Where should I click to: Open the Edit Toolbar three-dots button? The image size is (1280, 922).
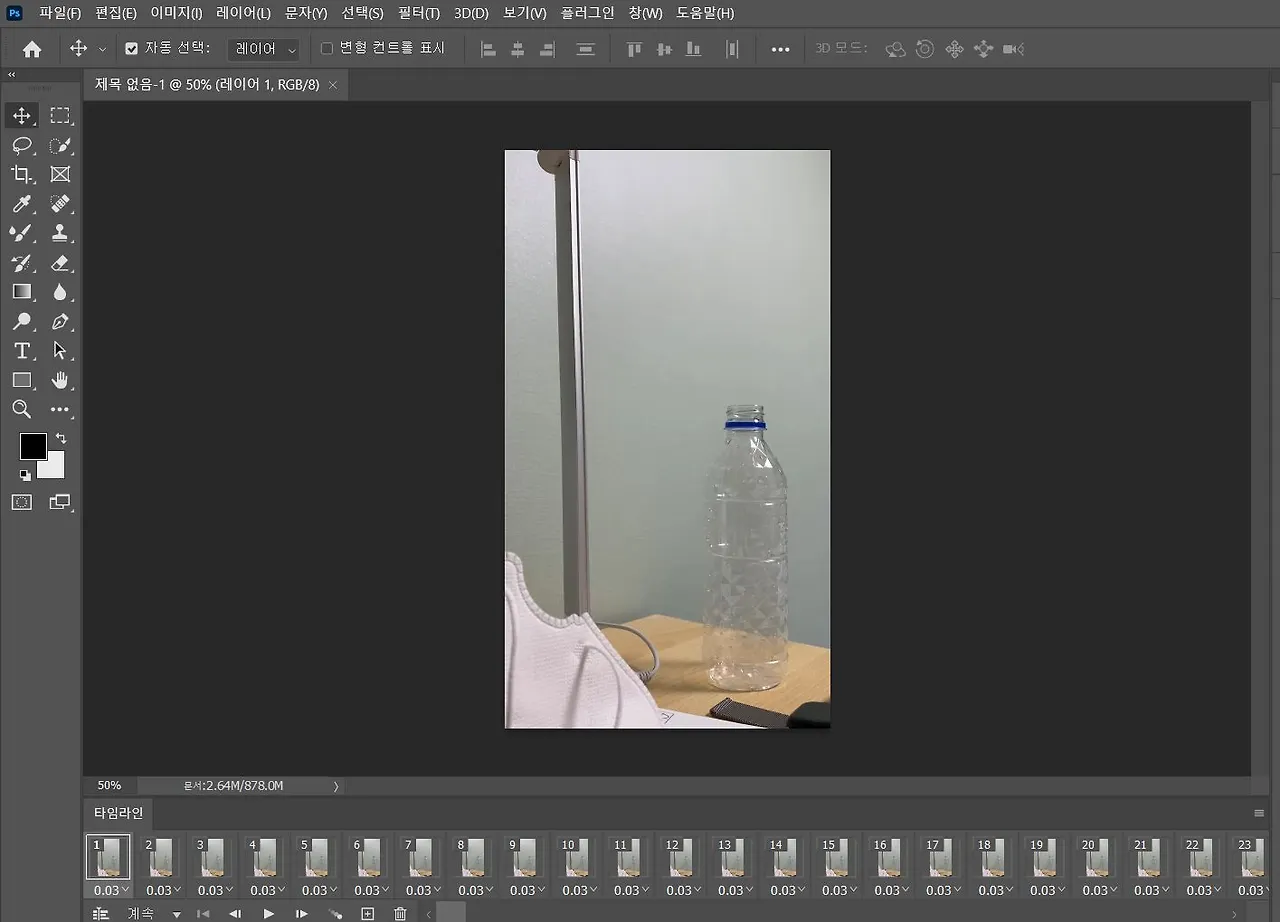click(x=60, y=409)
